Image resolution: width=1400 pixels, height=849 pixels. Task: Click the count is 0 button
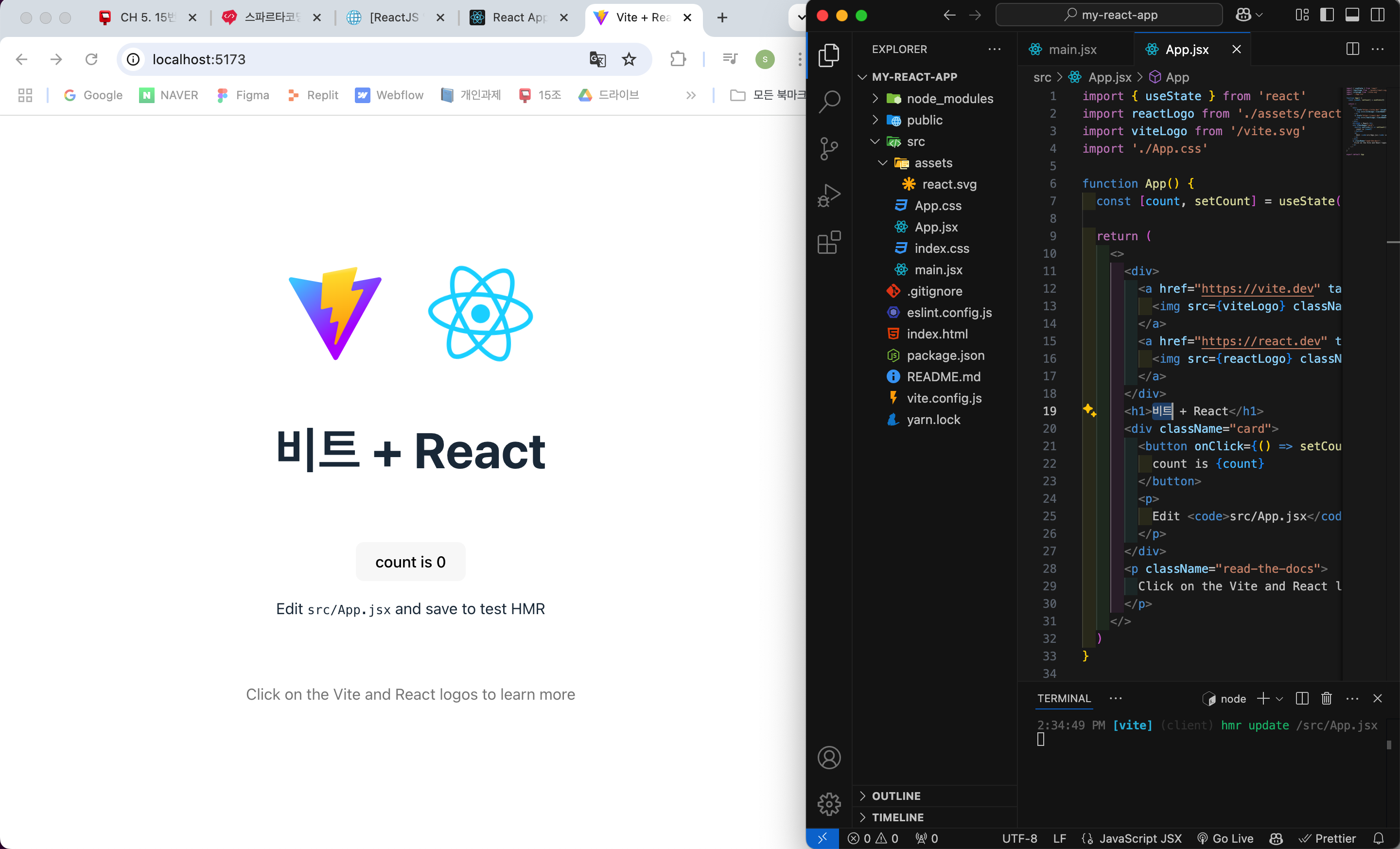410,562
